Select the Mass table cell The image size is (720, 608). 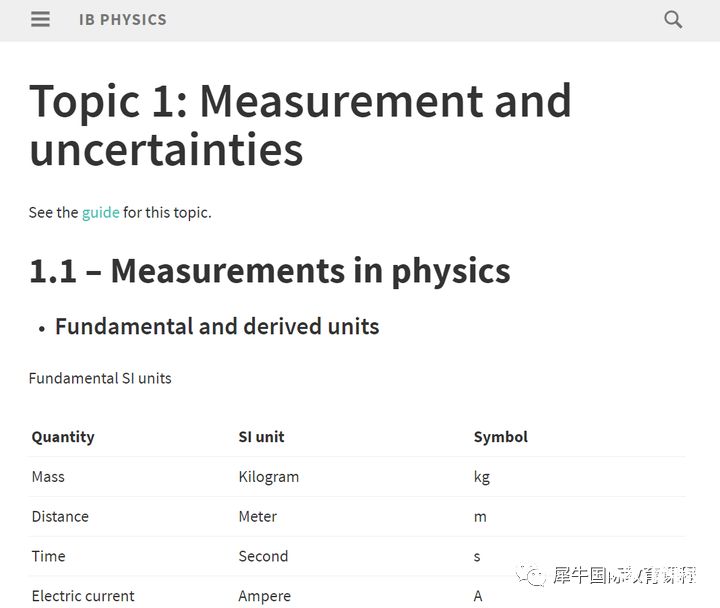pos(48,477)
